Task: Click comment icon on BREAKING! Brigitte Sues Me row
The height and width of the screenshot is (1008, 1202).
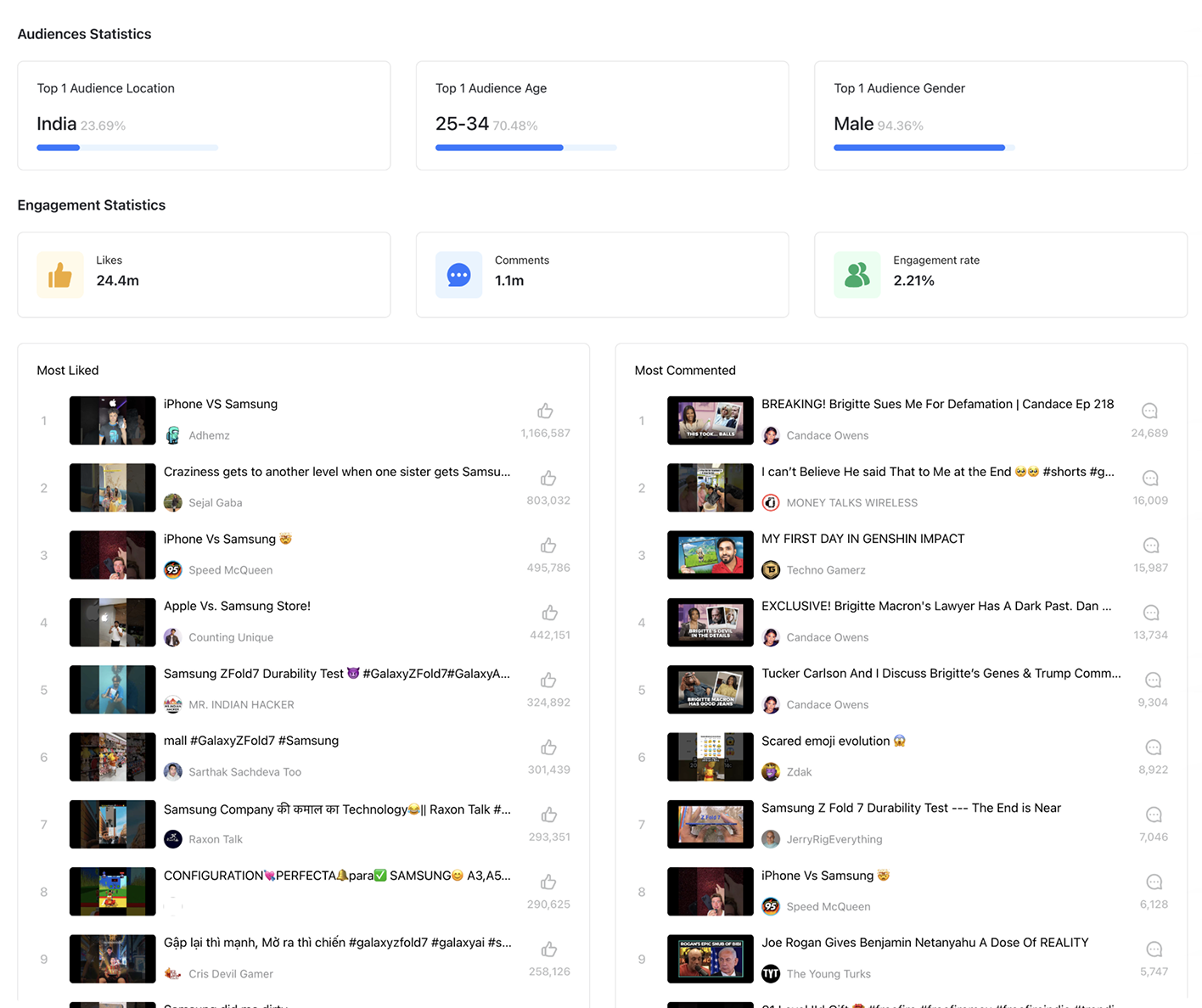Action: click(x=1149, y=411)
